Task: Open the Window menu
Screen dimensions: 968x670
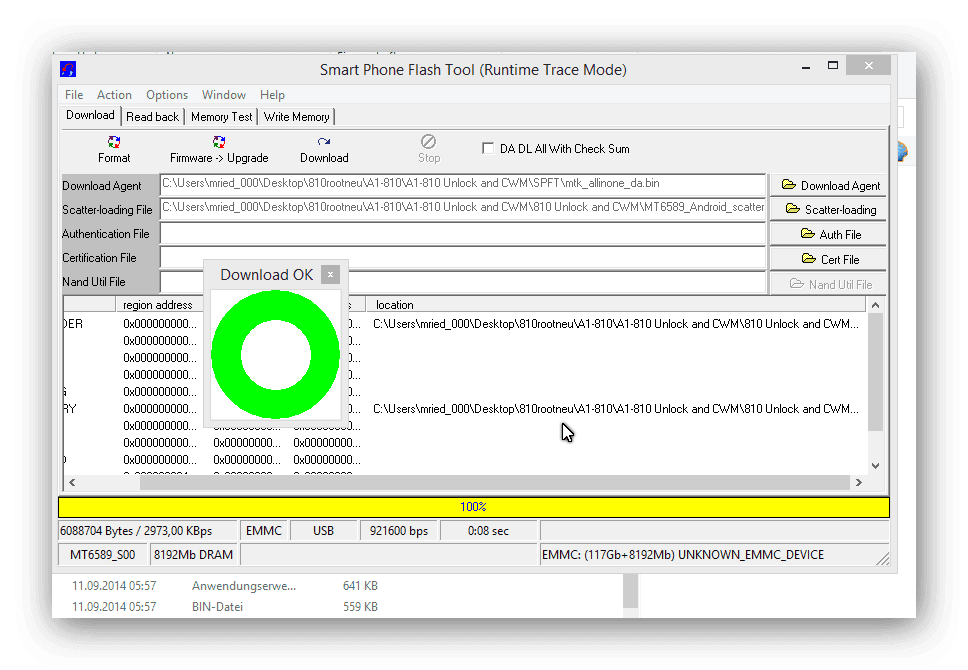Action: click(223, 94)
